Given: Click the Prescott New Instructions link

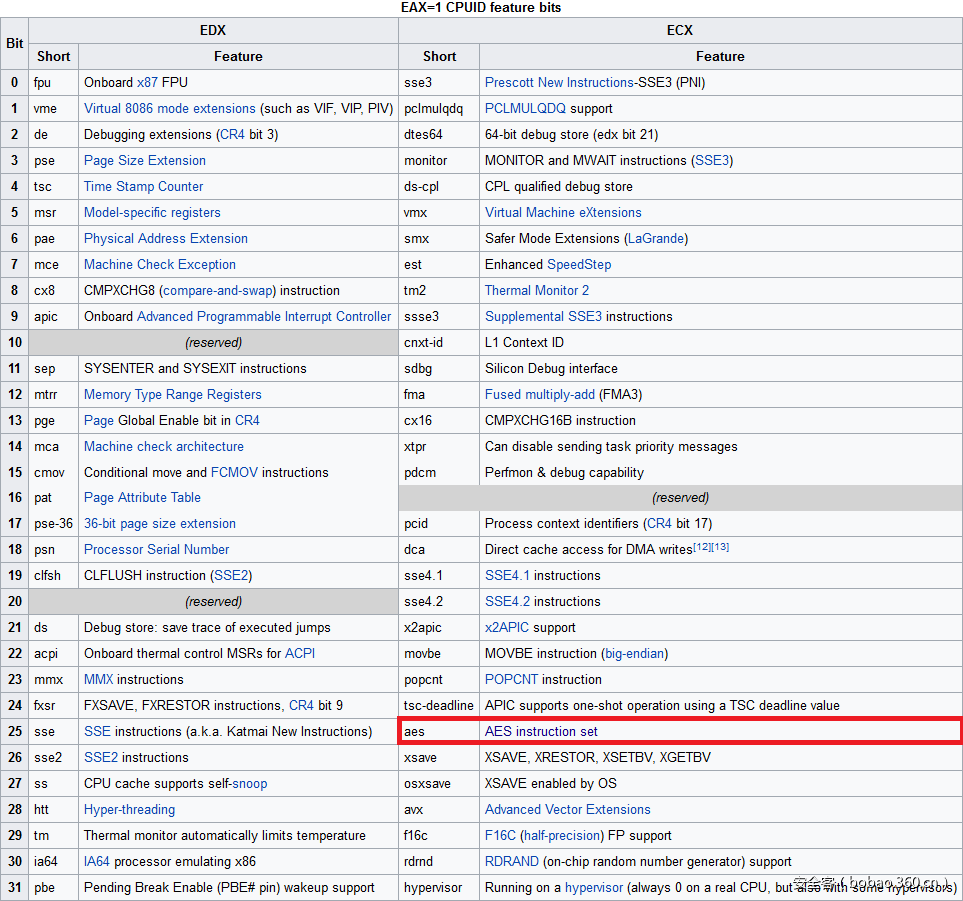Looking at the screenshot, I should click(559, 82).
